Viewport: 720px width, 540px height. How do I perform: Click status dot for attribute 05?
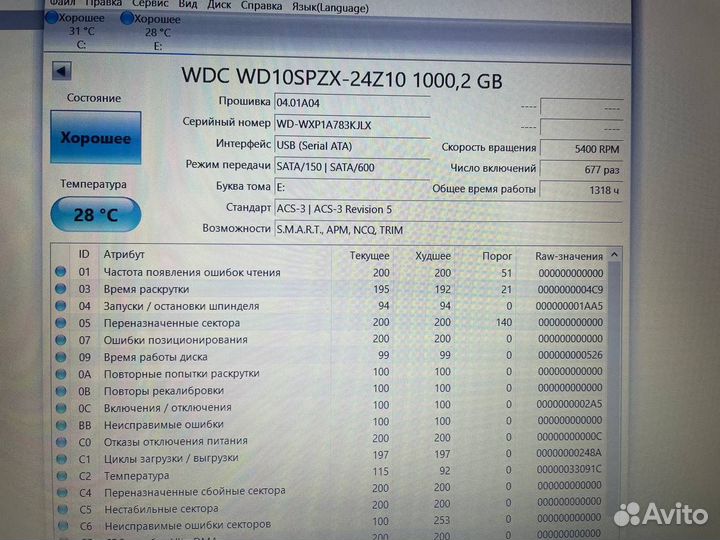pyautogui.click(x=61, y=323)
